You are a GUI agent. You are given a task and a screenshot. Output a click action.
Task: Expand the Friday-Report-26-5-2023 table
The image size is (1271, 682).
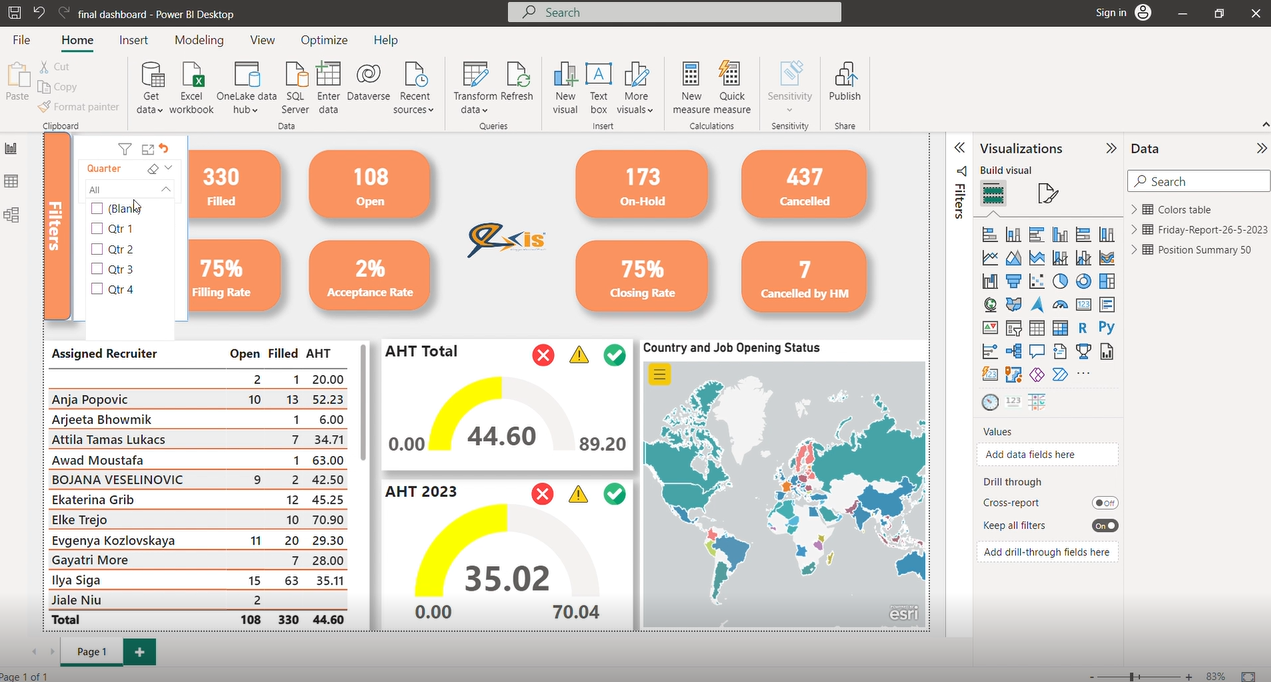(x=1135, y=230)
